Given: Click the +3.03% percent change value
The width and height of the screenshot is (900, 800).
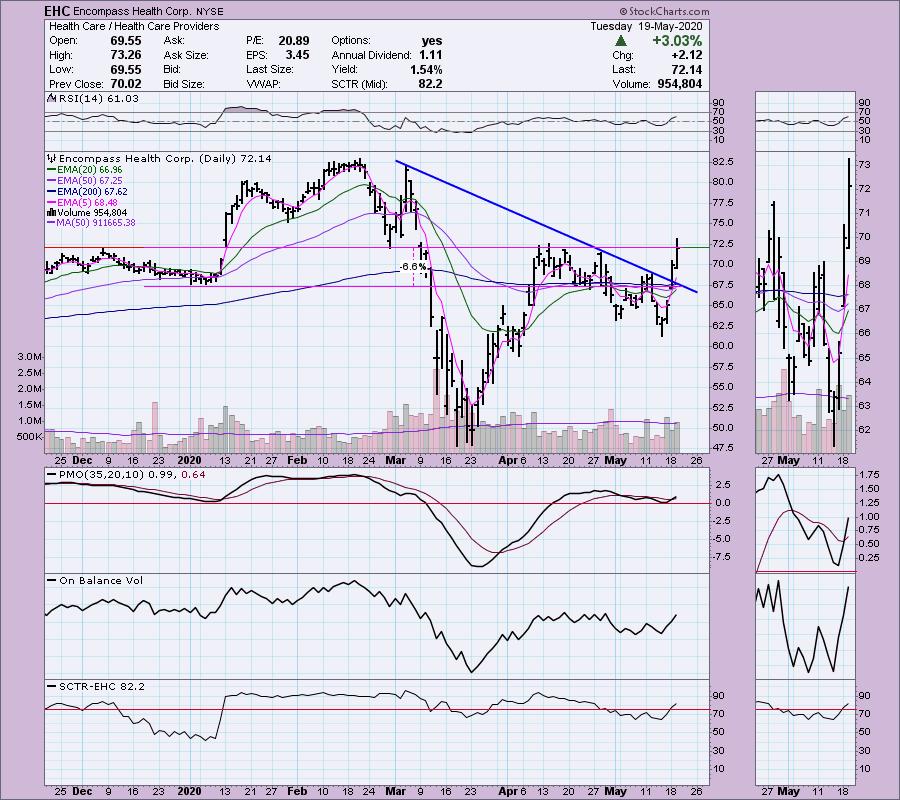Looking at the screenshot, I should point(677,41).
